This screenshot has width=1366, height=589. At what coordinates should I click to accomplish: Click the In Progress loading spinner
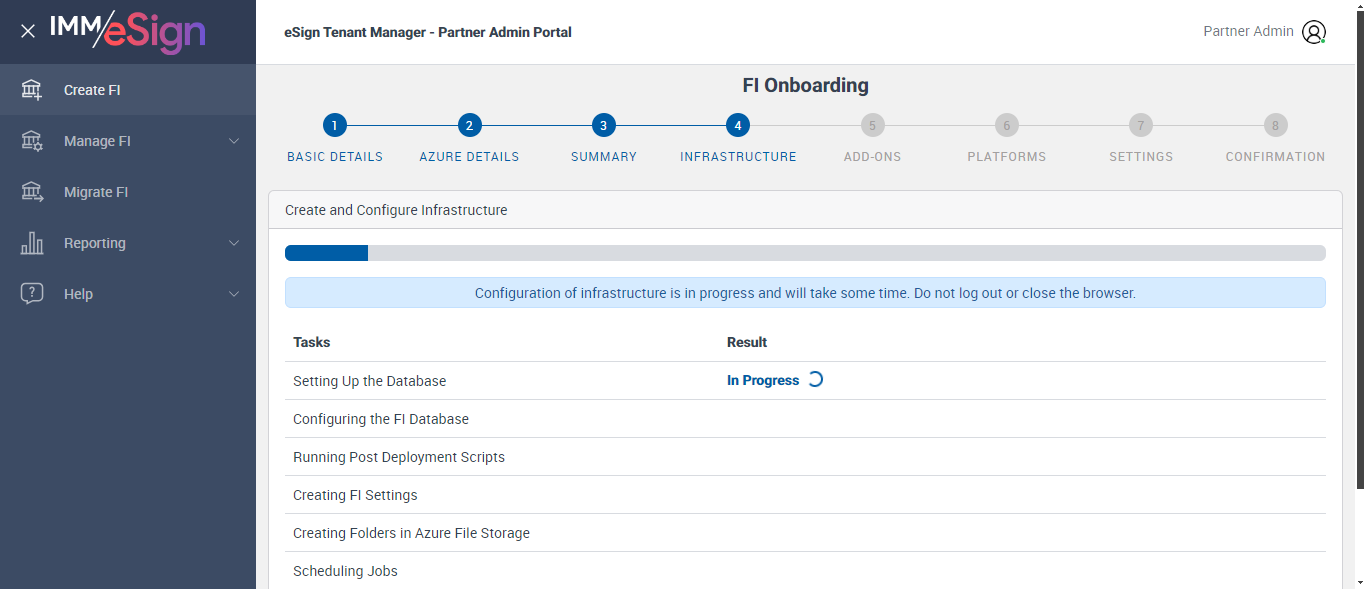(815, 380)
